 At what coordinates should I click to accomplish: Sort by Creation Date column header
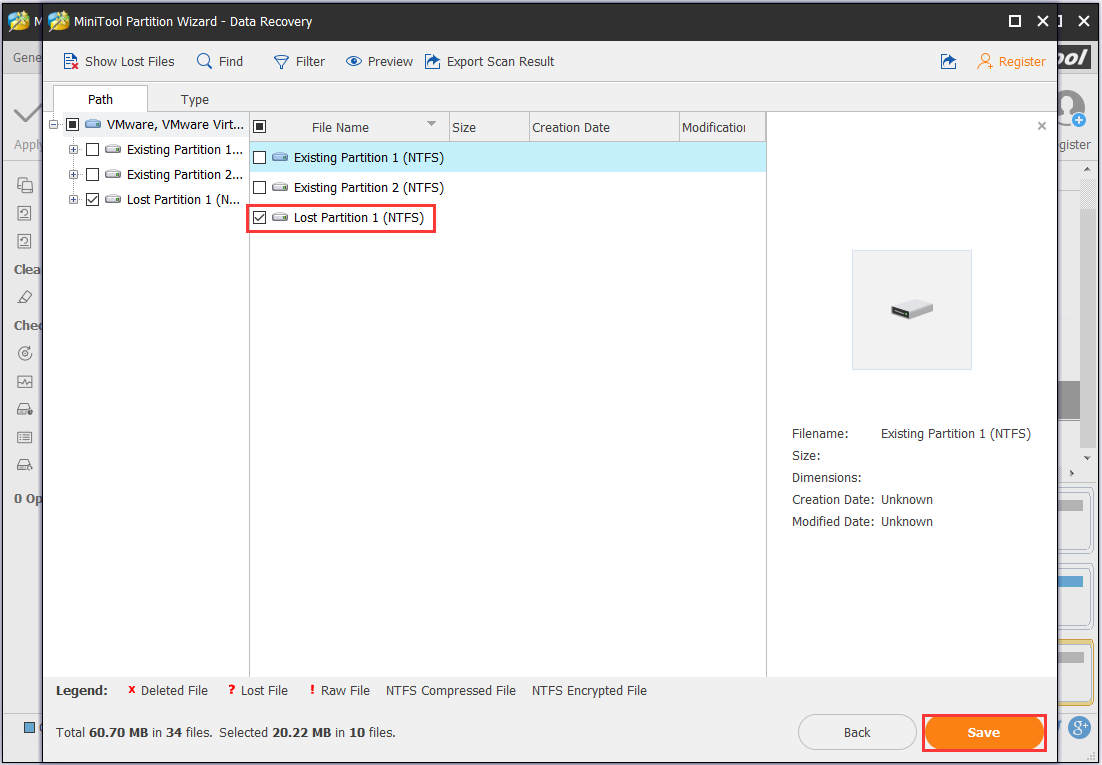pos(604,127)
